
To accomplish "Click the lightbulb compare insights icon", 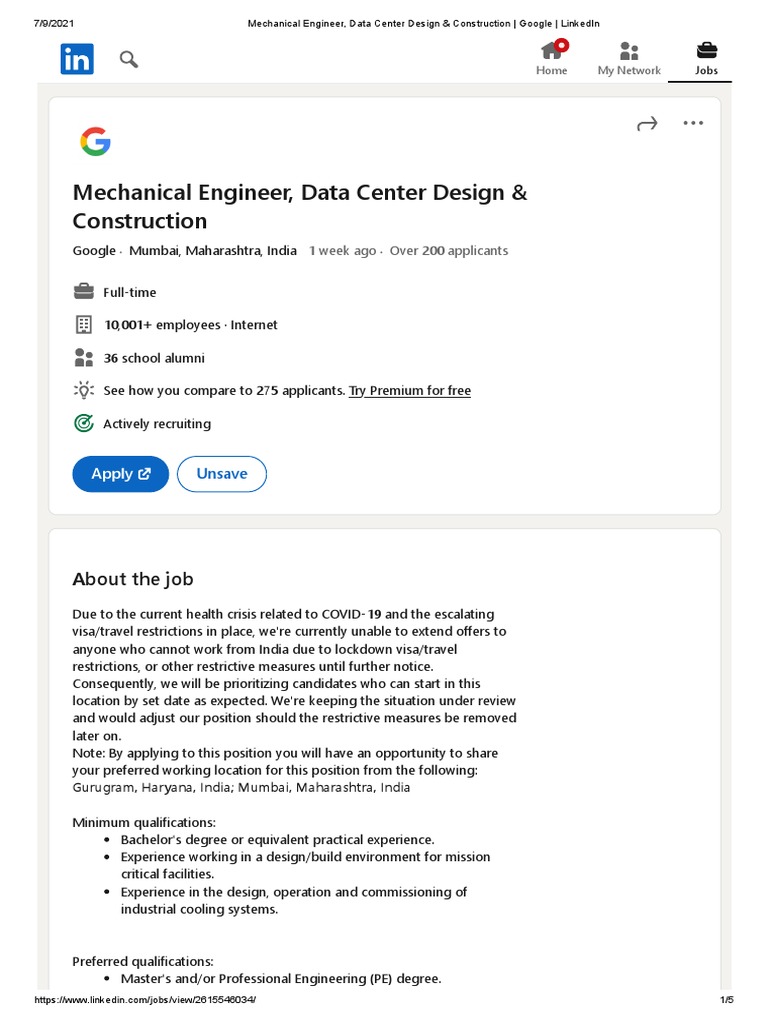I will (x=84, y=390).
